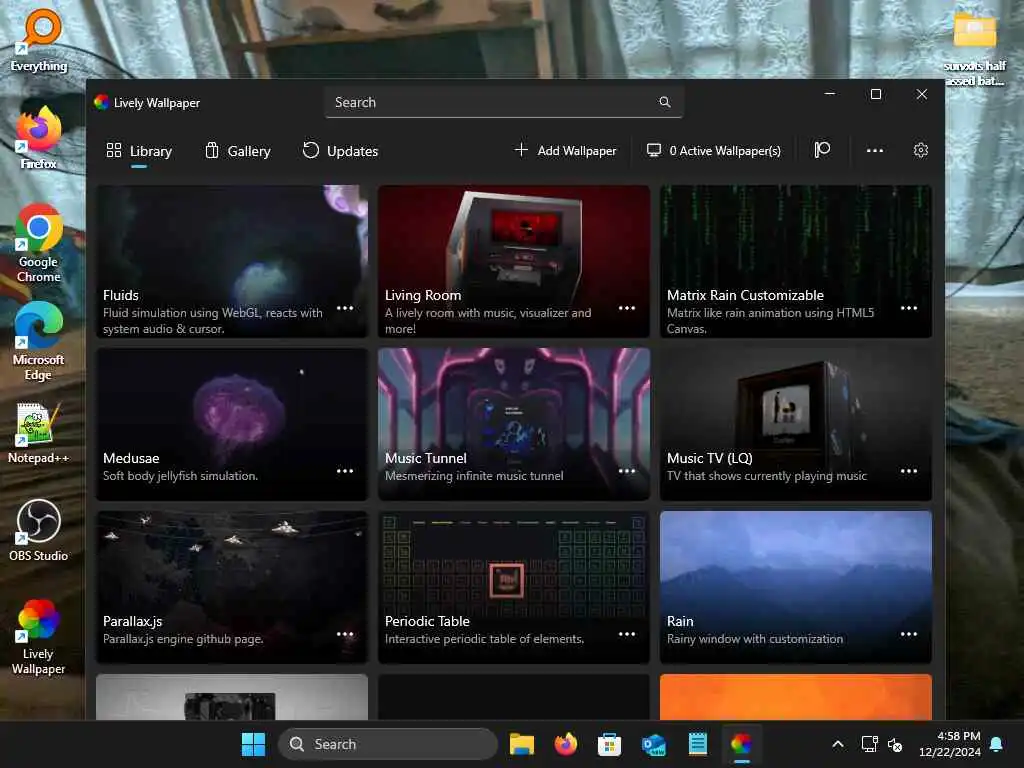
Task: Switch to the Gallery tab
Action: 238,151
